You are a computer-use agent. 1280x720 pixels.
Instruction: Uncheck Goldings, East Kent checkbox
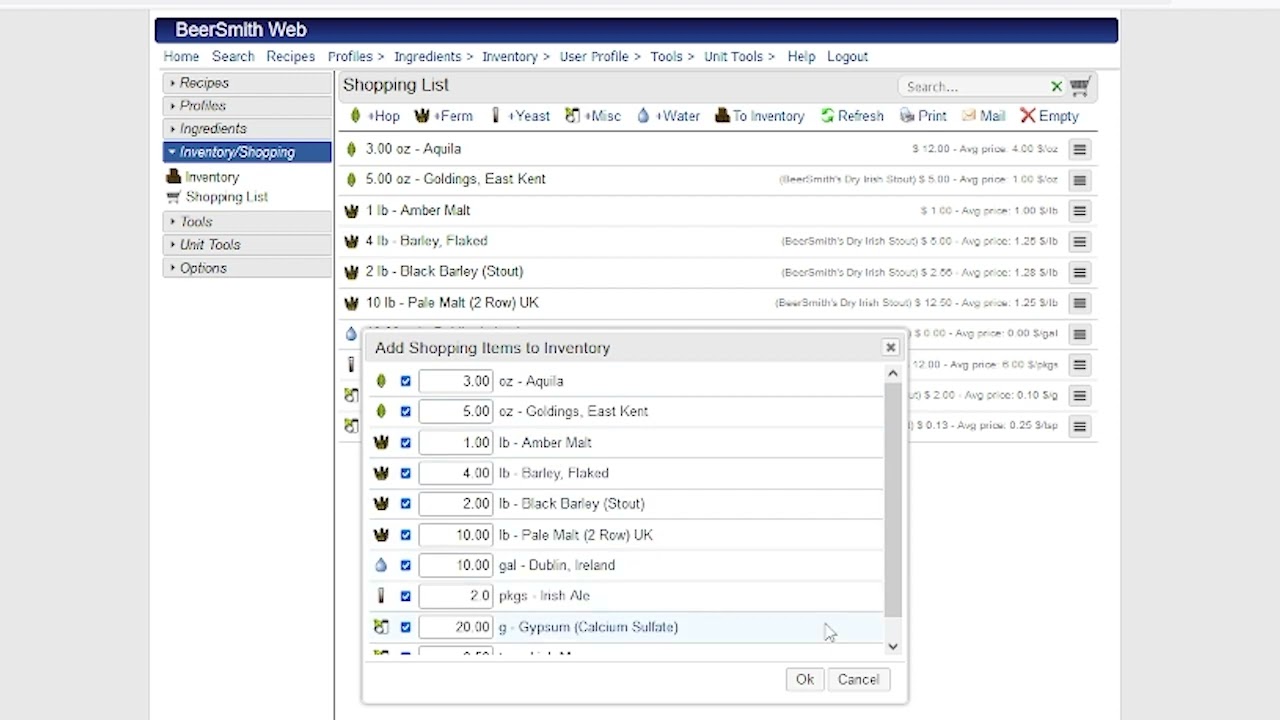coord(405,411)
